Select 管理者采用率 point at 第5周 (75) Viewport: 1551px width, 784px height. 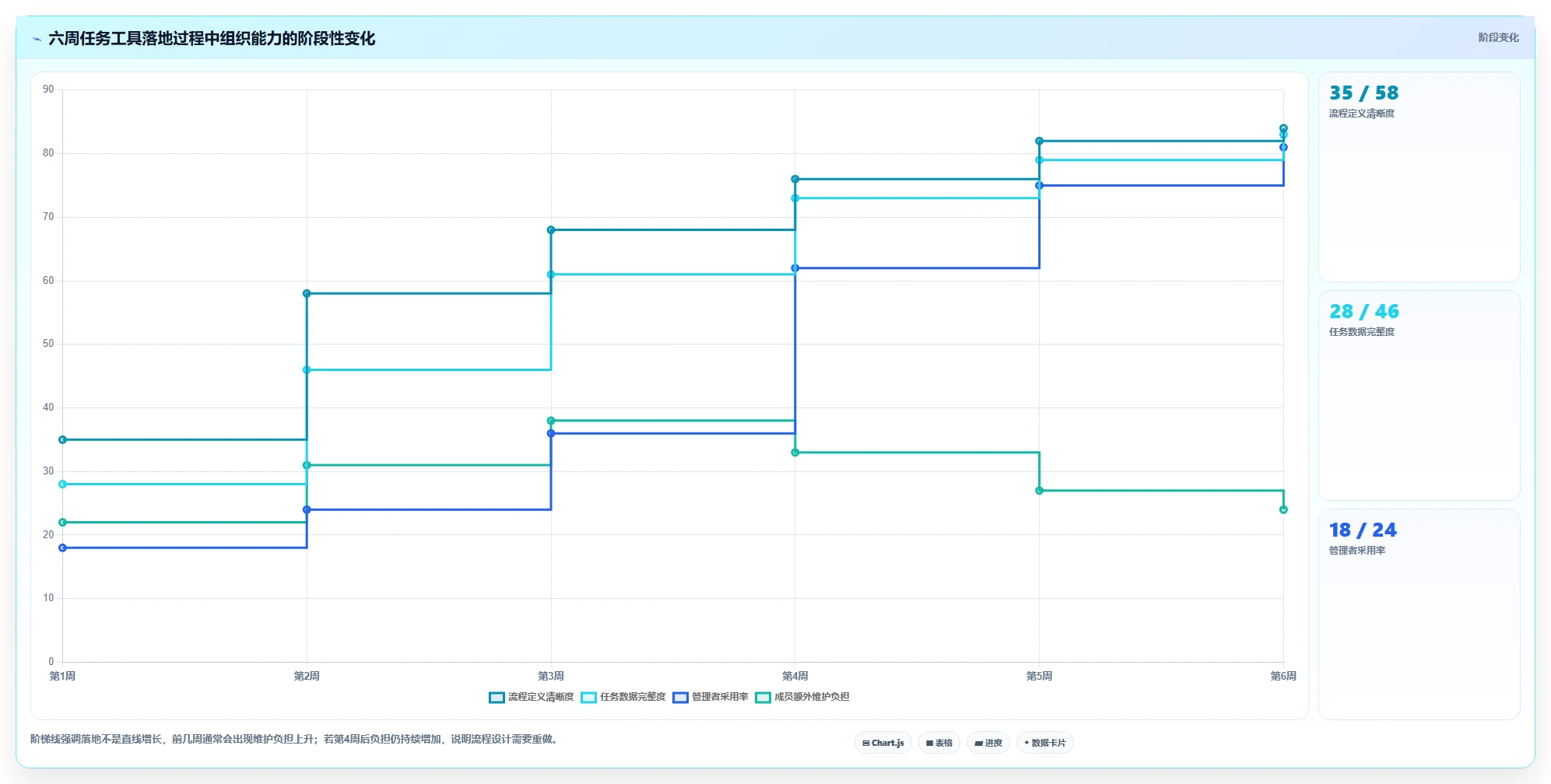(1039, 185)
